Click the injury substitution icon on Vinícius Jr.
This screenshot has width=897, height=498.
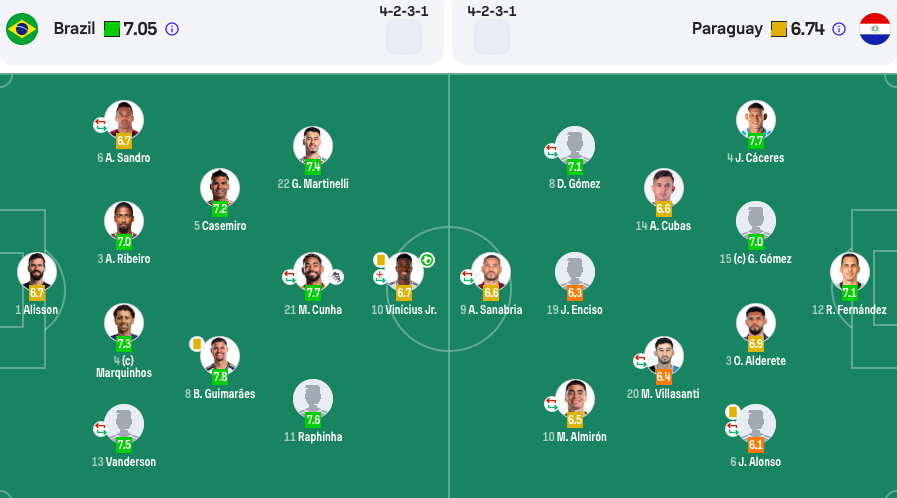click(x=380, y=277)
